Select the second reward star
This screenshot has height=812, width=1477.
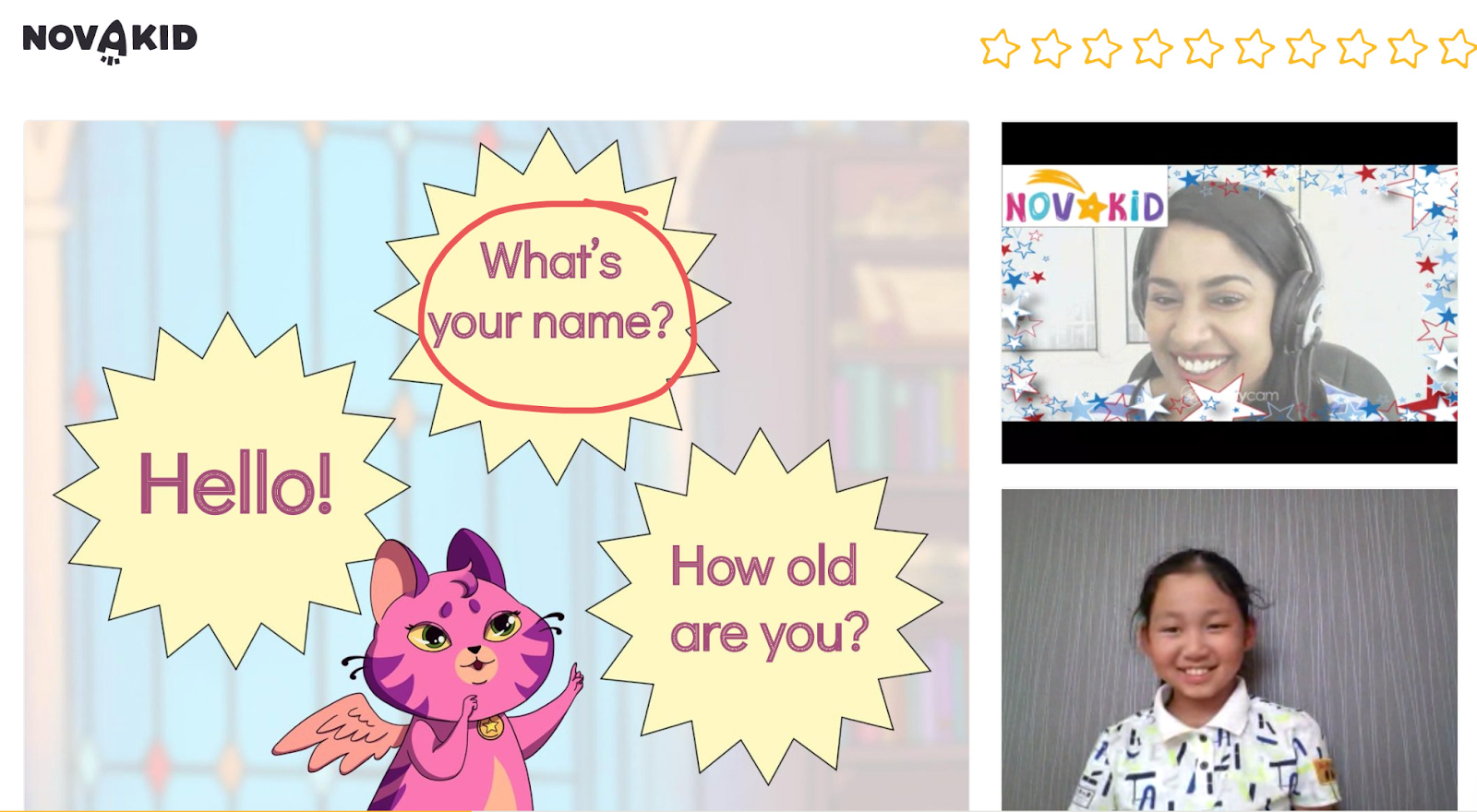pos(1051,48)
